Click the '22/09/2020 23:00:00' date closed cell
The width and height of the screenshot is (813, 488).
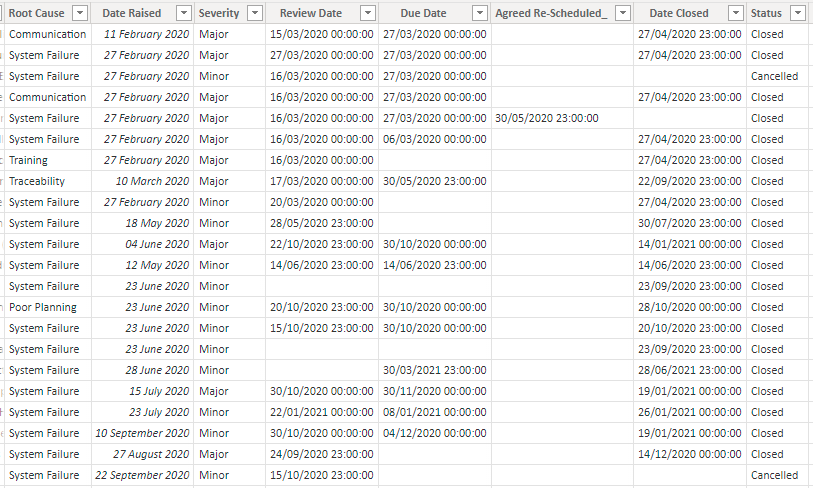pos(690,181)
